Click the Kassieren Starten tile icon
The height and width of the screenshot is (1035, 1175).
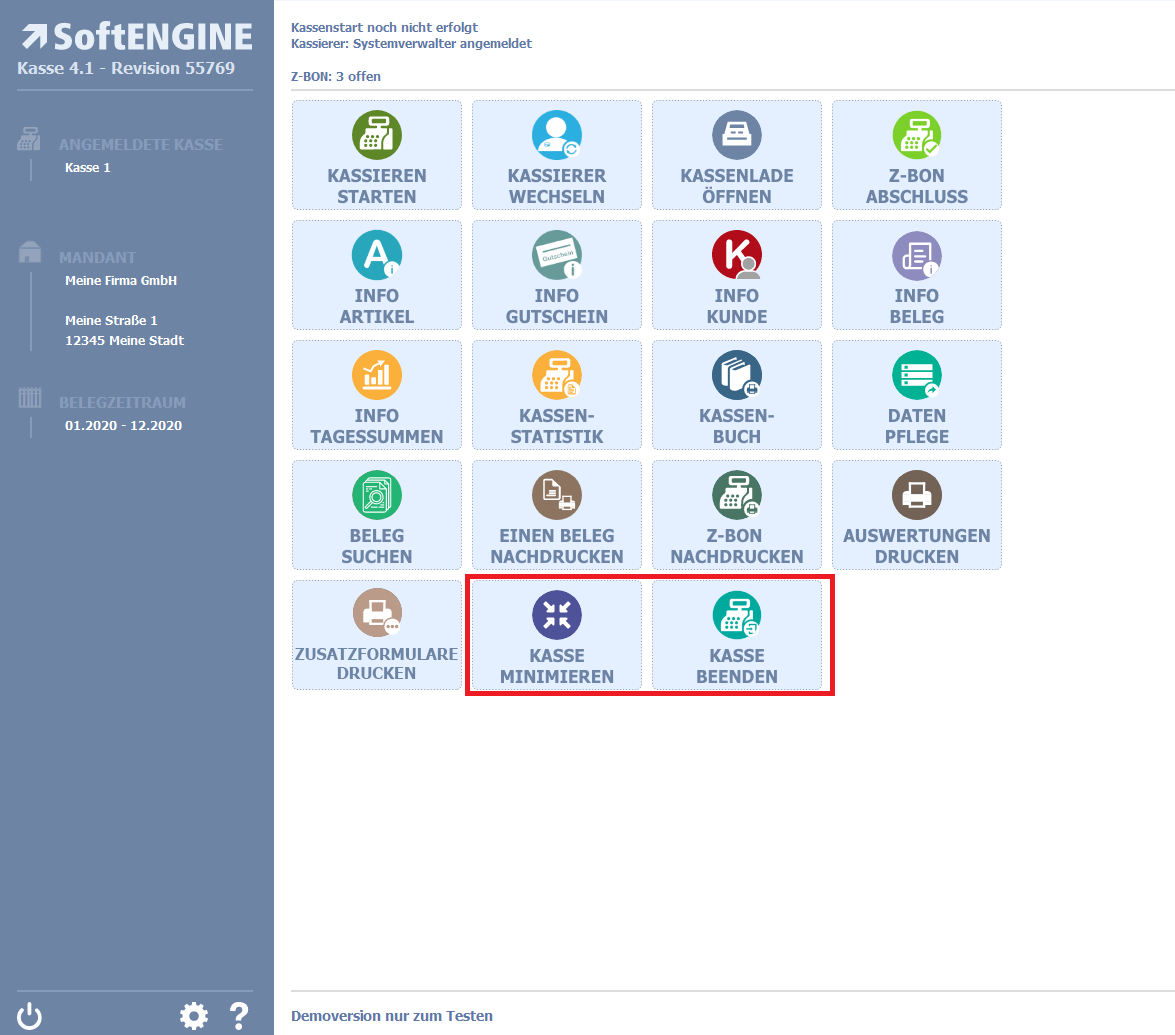(x=377, y=135)
